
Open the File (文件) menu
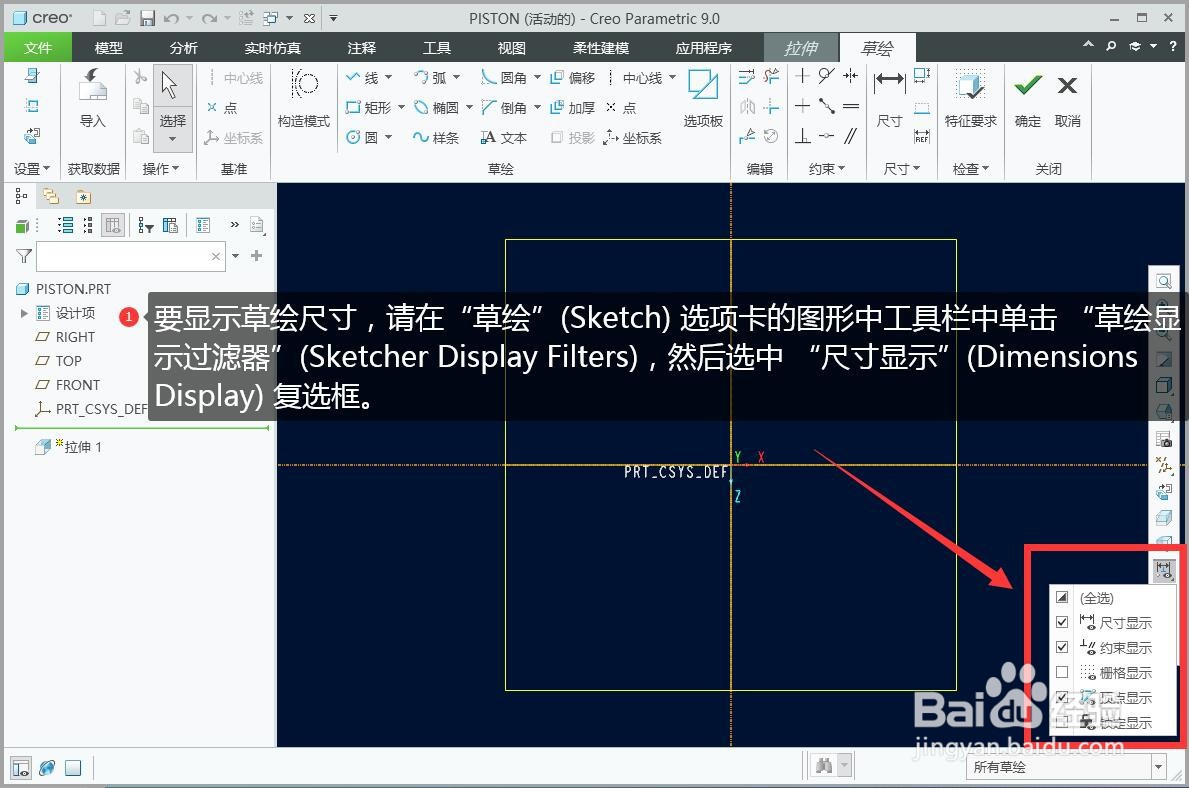(x=38, y=48)
